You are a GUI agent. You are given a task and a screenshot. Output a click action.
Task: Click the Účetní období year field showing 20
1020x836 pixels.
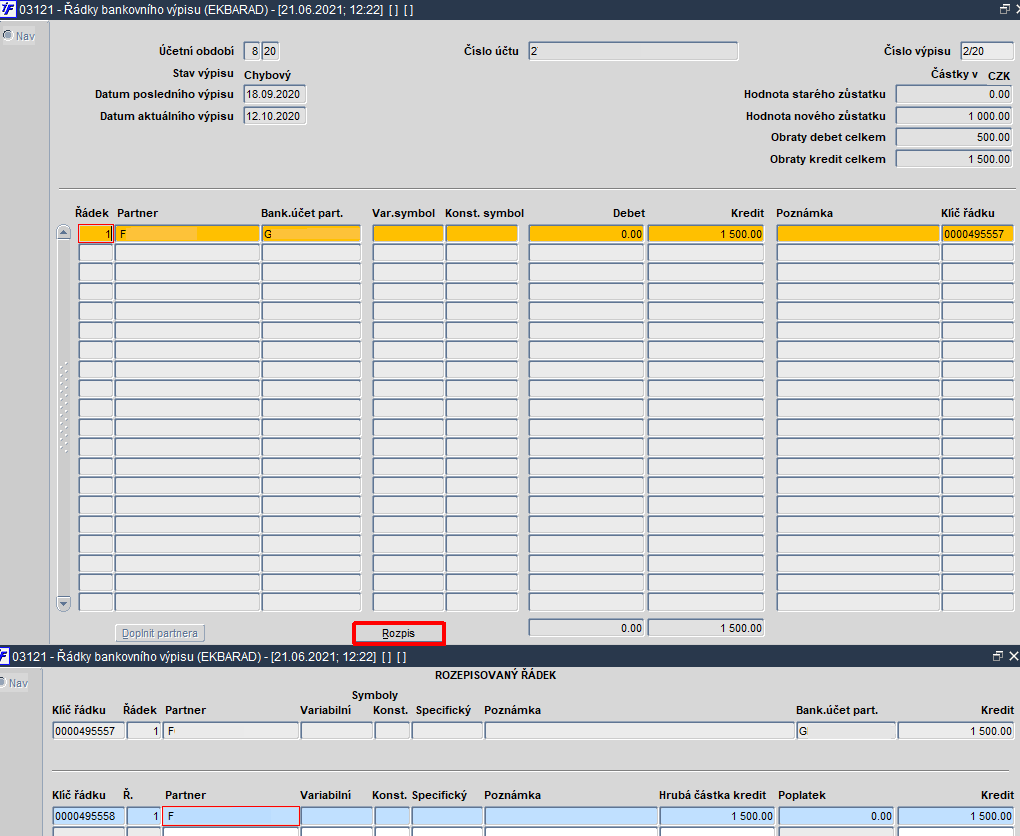(270, 51)
